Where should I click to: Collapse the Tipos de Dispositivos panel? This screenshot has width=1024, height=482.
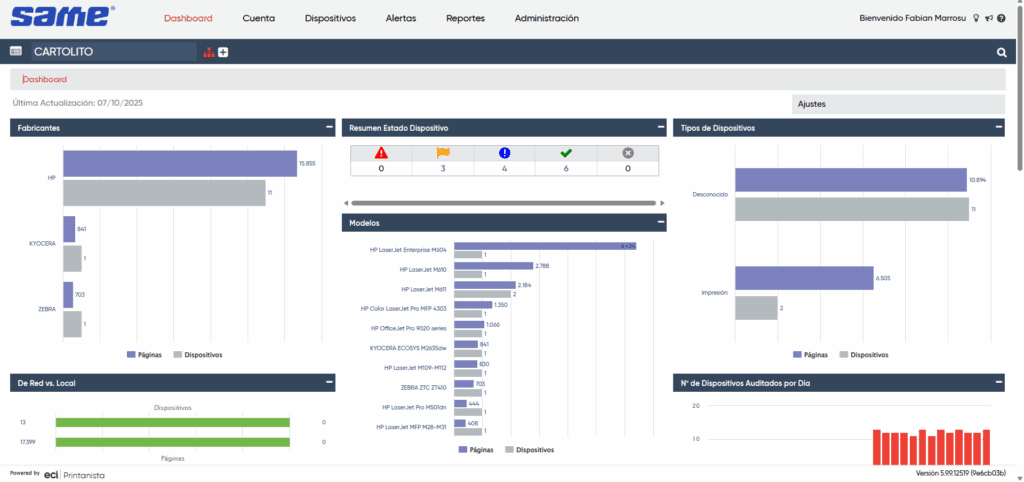pos(998,127)
